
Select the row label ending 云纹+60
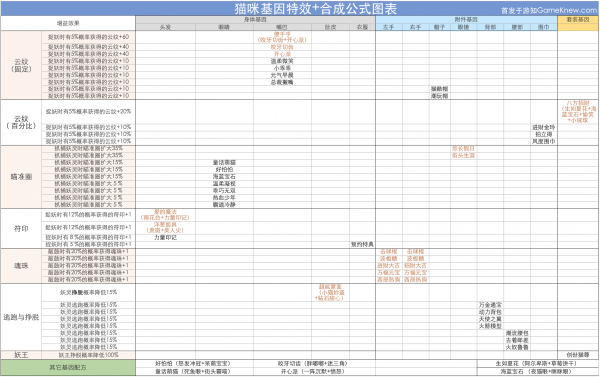[88, 37]
